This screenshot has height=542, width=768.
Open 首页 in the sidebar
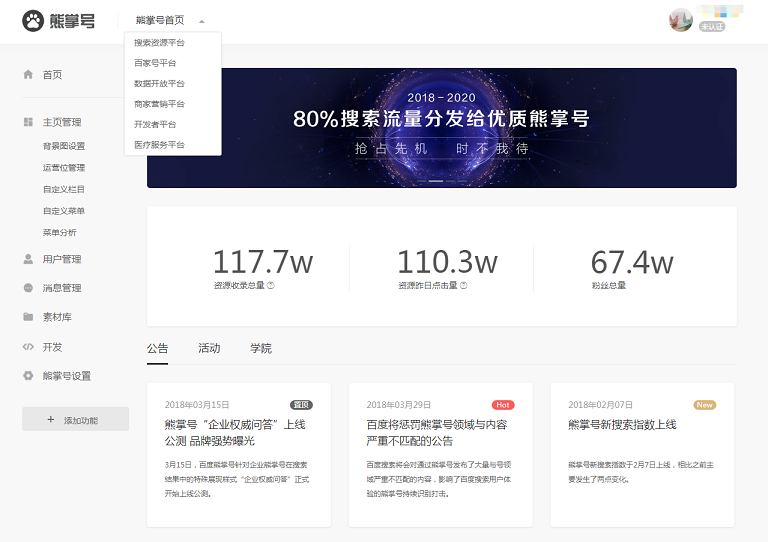coord(52,74)
